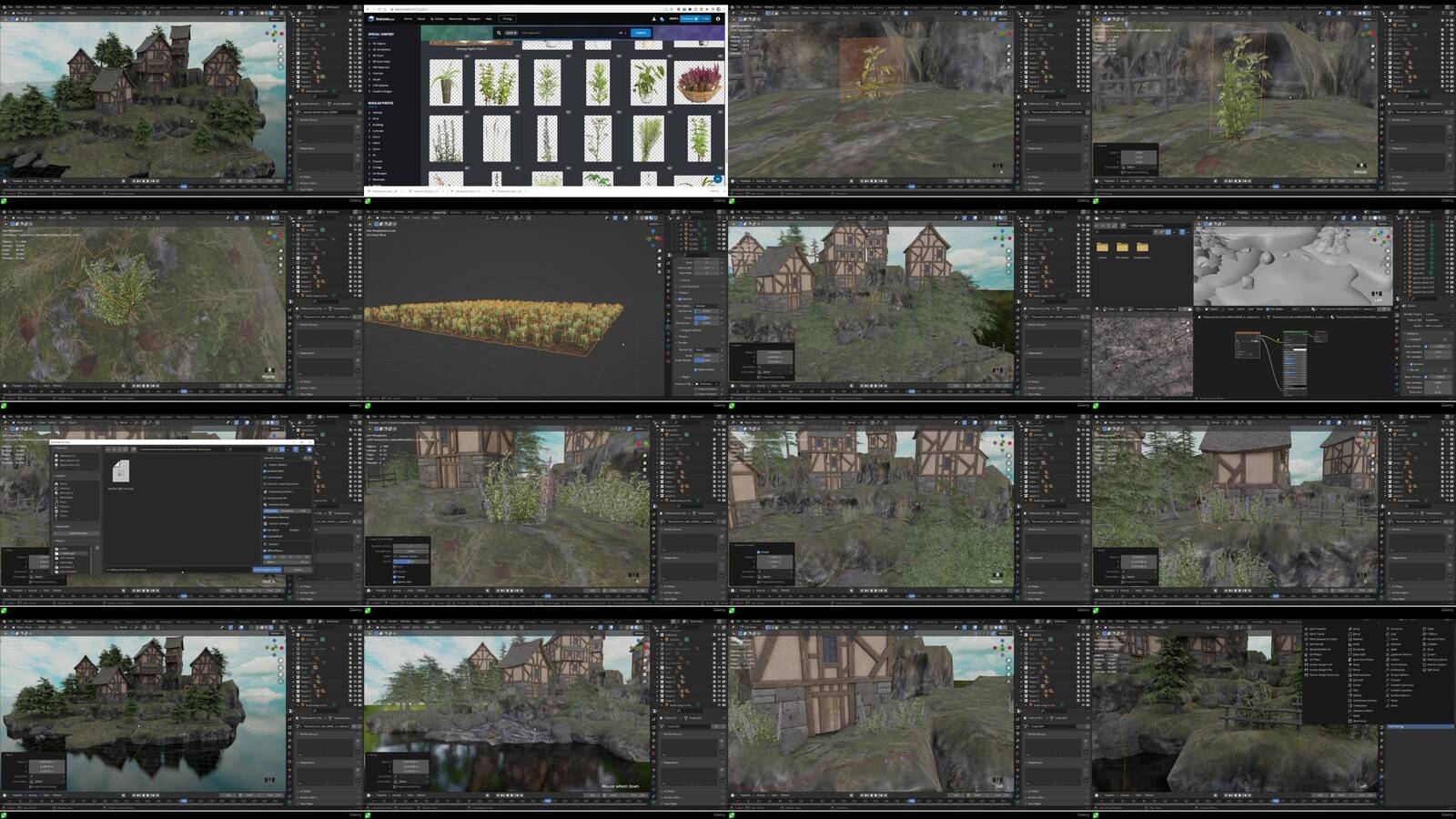The image size is (1456, 819).
Task: Open the user profile icon on the plant website
Action: click(717, 18)
